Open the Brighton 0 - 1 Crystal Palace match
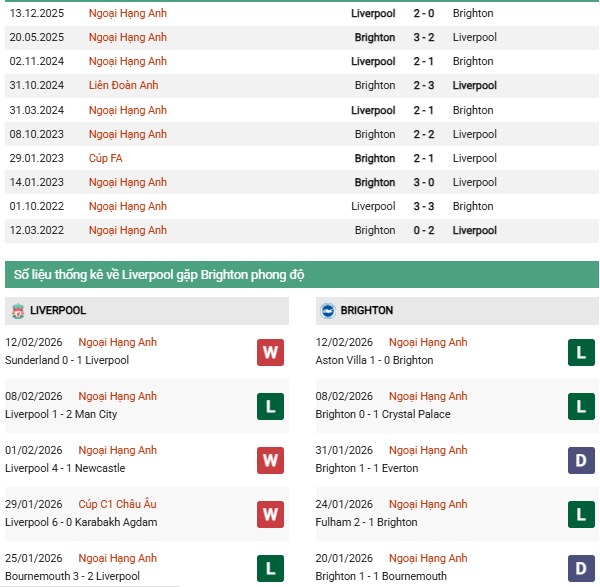The height and width of the screenshot is (587, 600). (383, 414)
